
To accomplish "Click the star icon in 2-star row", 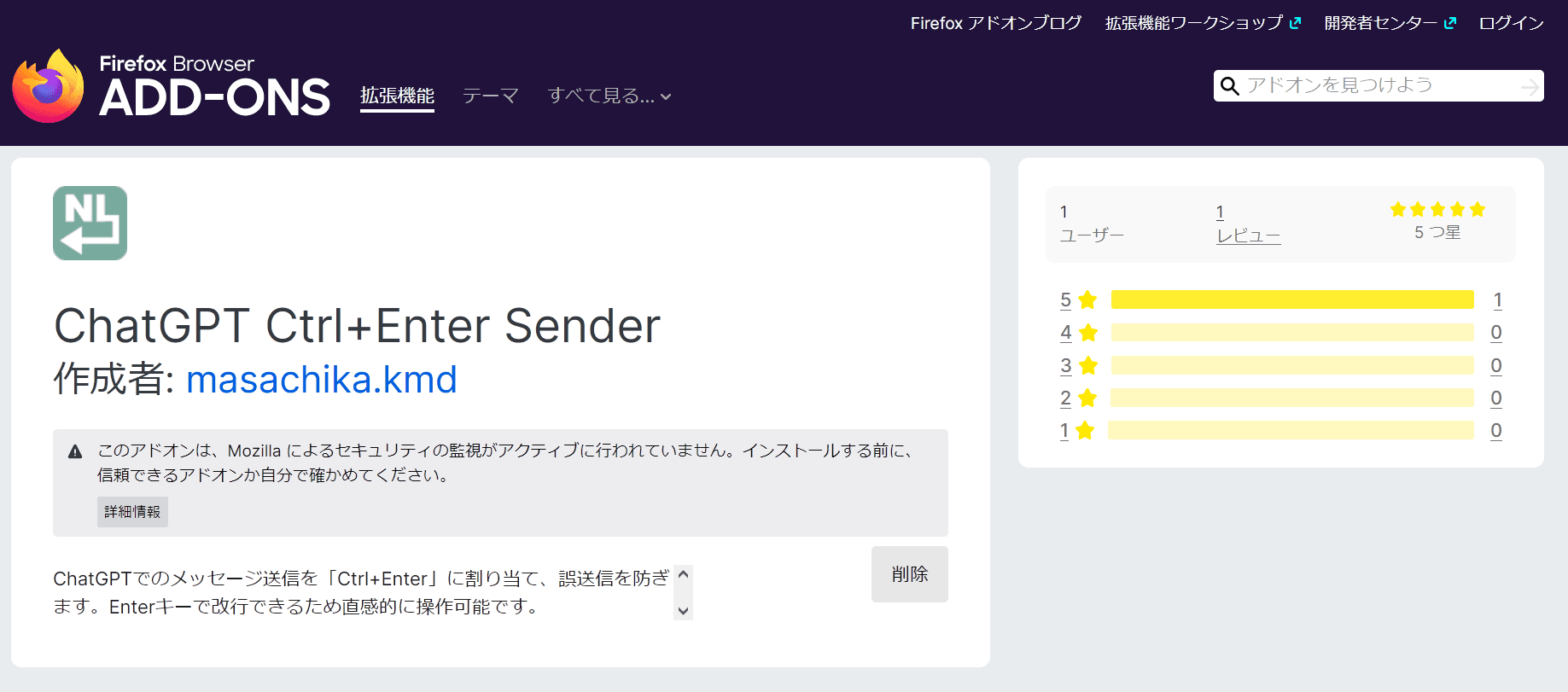I will click(1087, 398).
